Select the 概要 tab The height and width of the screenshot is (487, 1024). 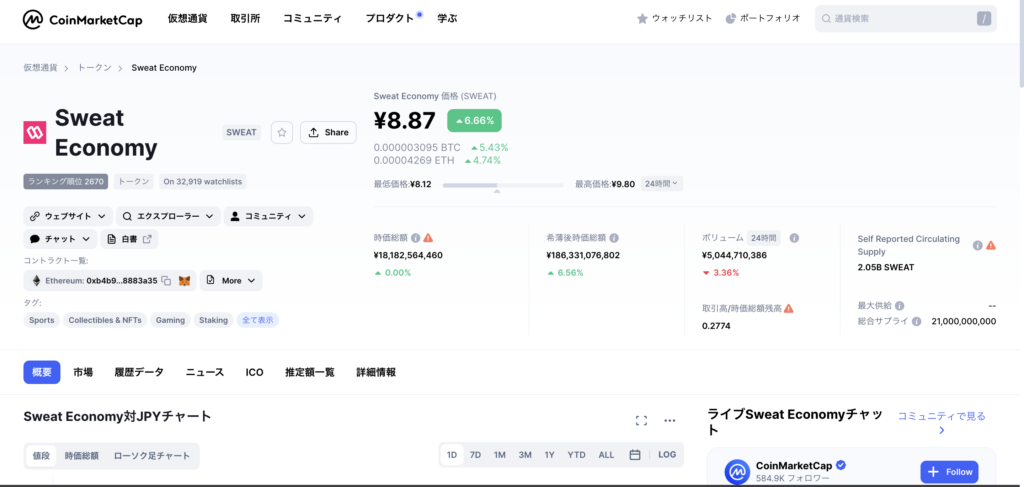42,372
